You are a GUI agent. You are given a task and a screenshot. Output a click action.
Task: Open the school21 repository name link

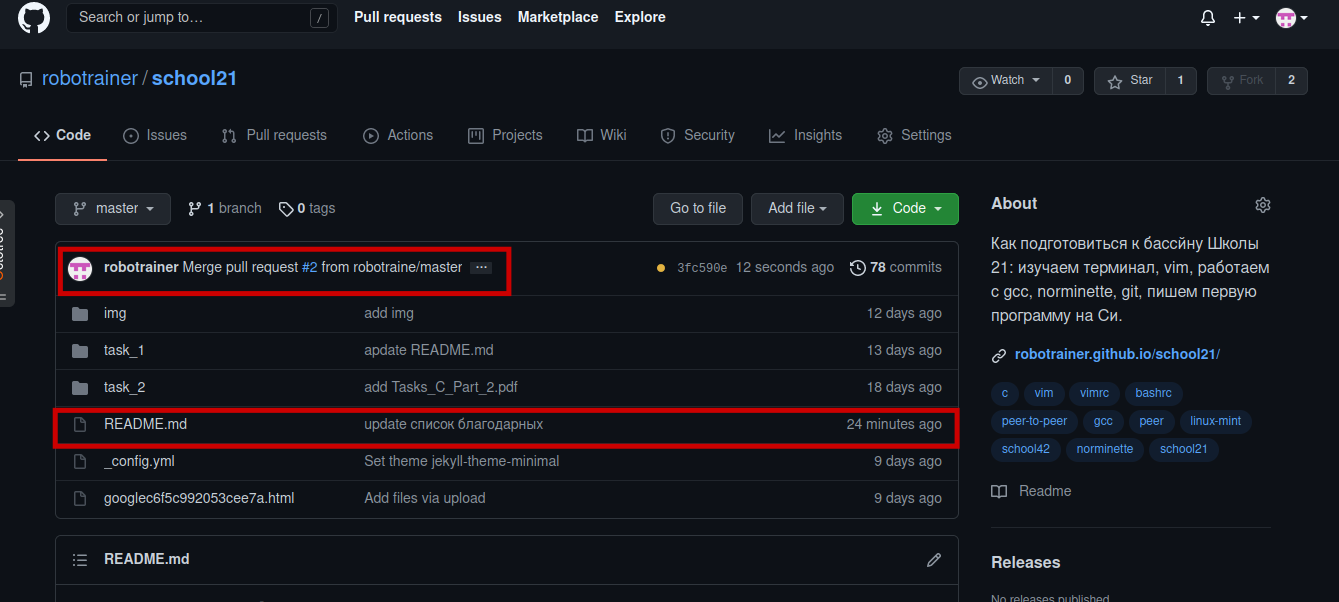[x=194, y=78]
